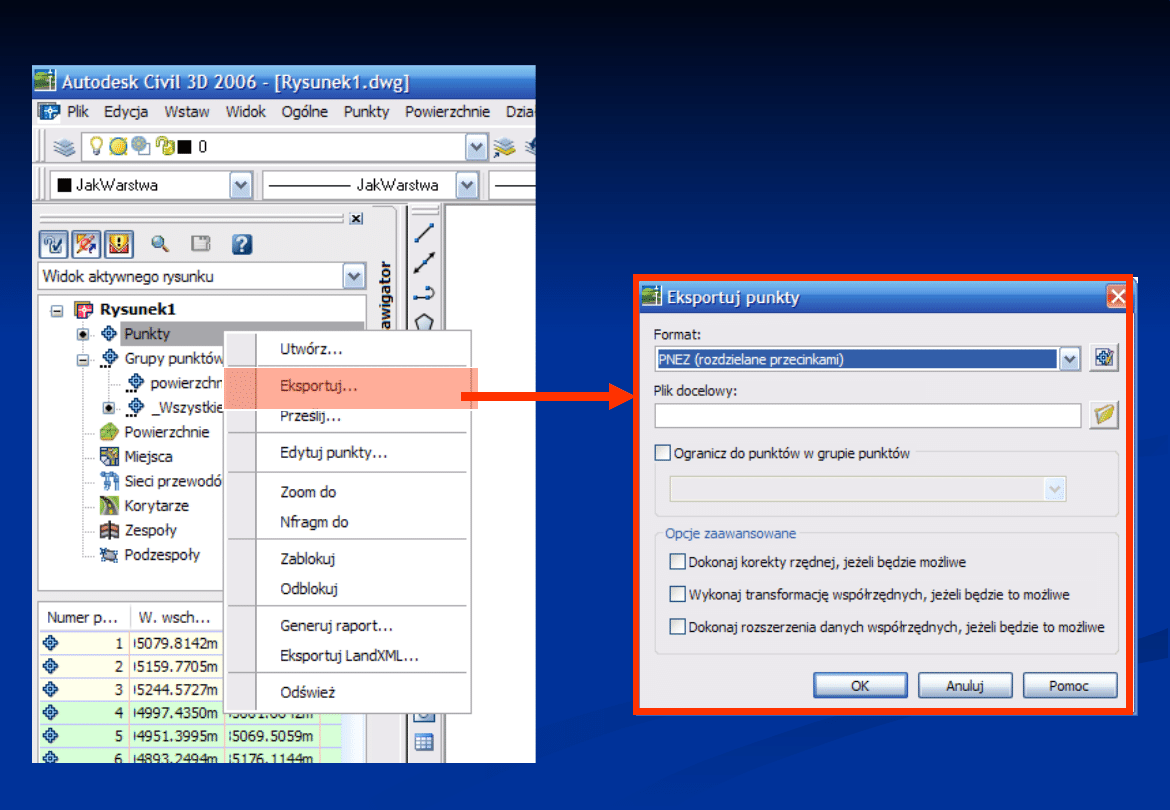The image size is (1170, 810).
Task: Choose Eksportuj... from context menu
Action: click(x=319, y=386)
